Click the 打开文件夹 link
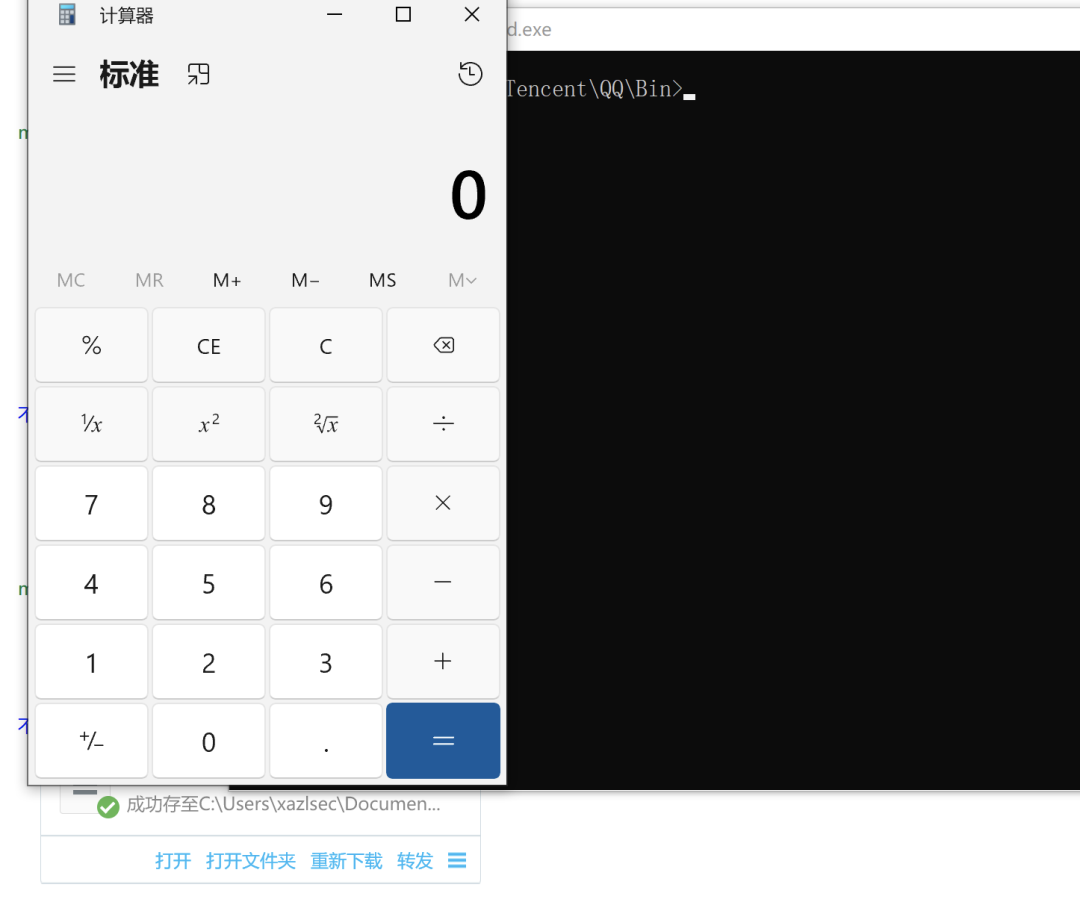Screen dimensions: 1080x908 coord(251,860)
